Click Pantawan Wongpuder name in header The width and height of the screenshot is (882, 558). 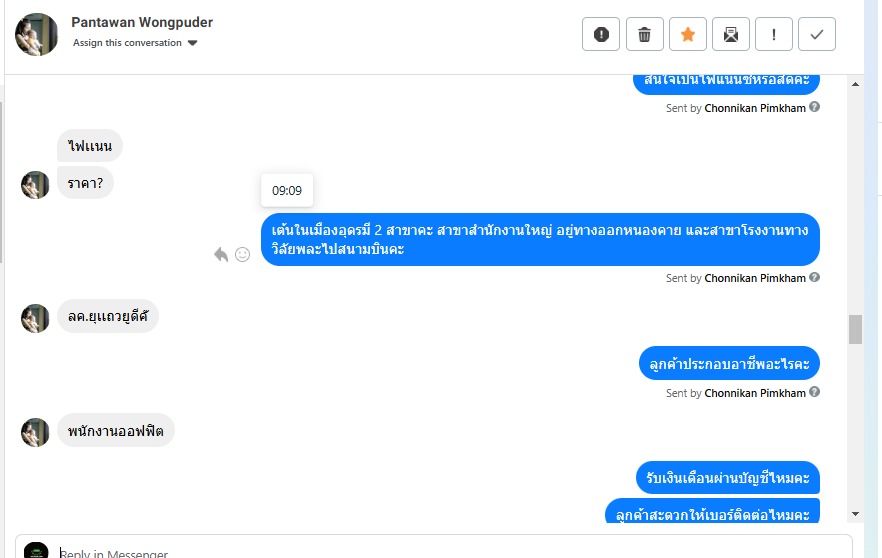[x=142, y=22]
